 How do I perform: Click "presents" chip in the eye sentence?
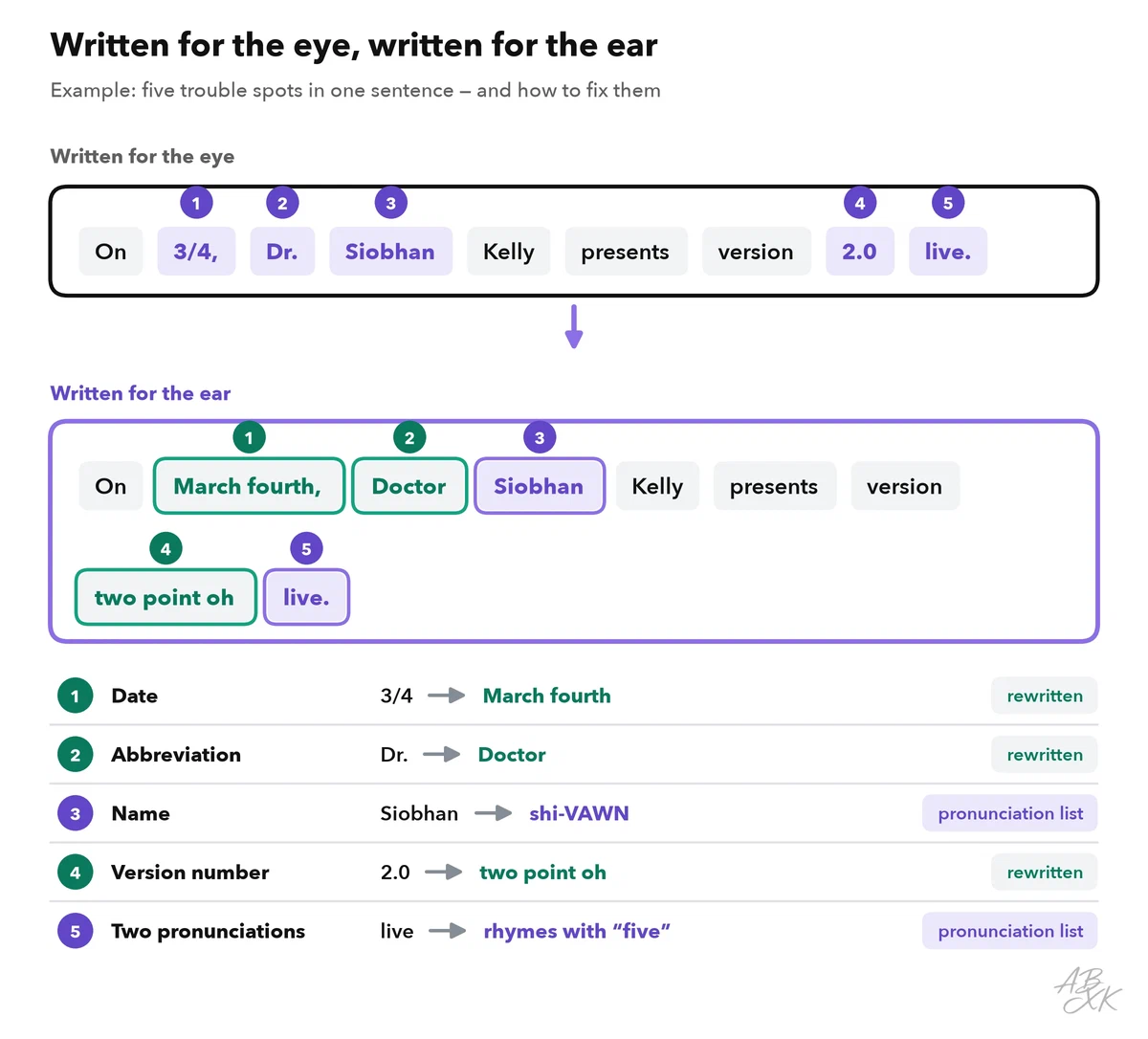click(x=626, y=252)
